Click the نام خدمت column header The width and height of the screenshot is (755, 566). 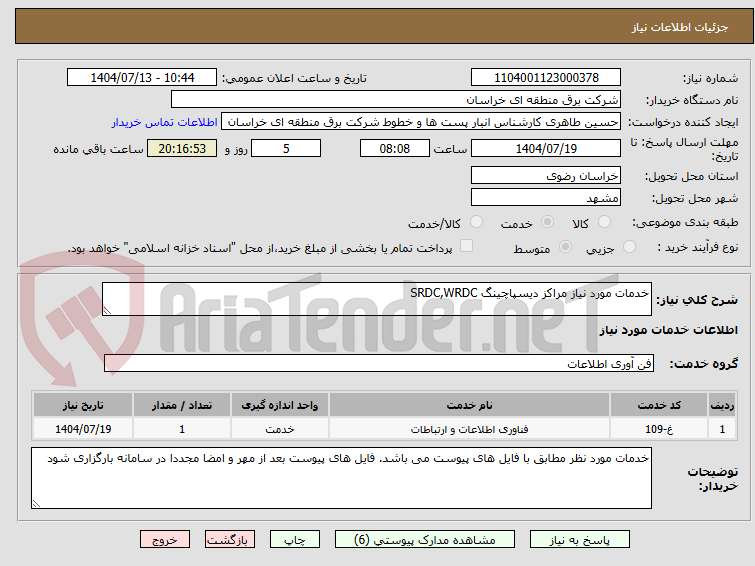pyautogui.click(x=469, y=405)
